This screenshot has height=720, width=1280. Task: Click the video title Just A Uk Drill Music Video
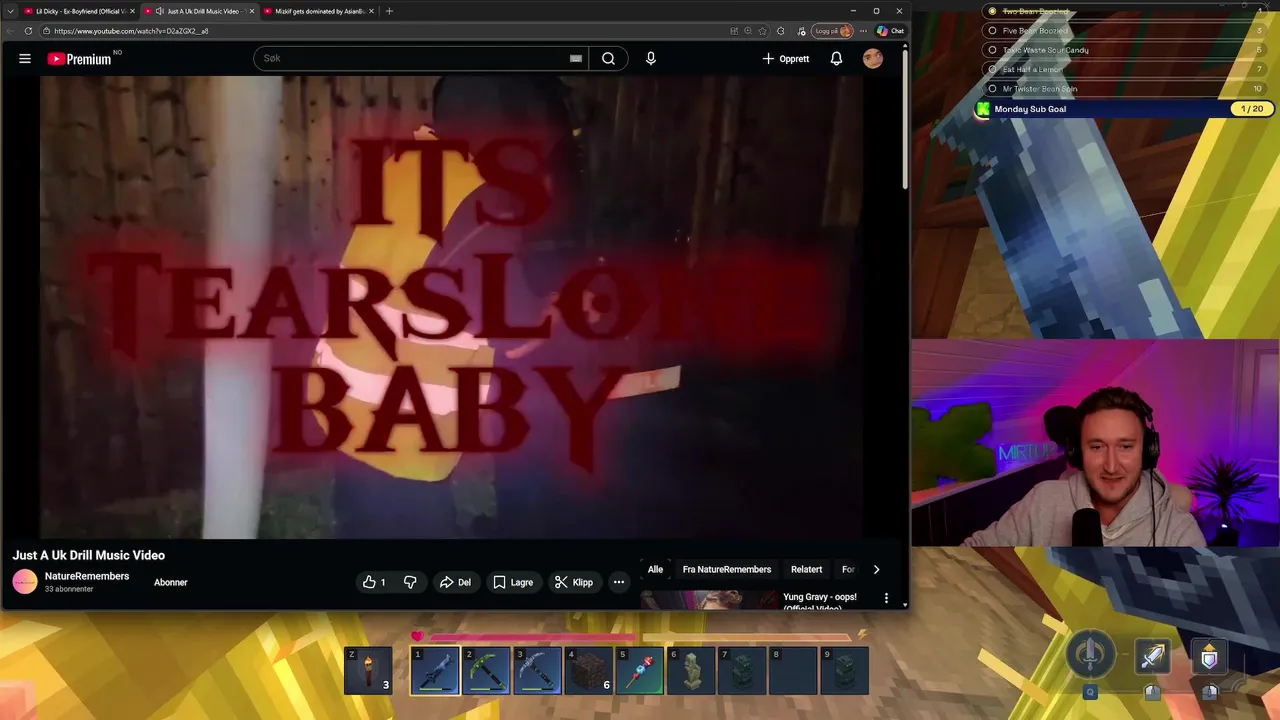(89, 555)
